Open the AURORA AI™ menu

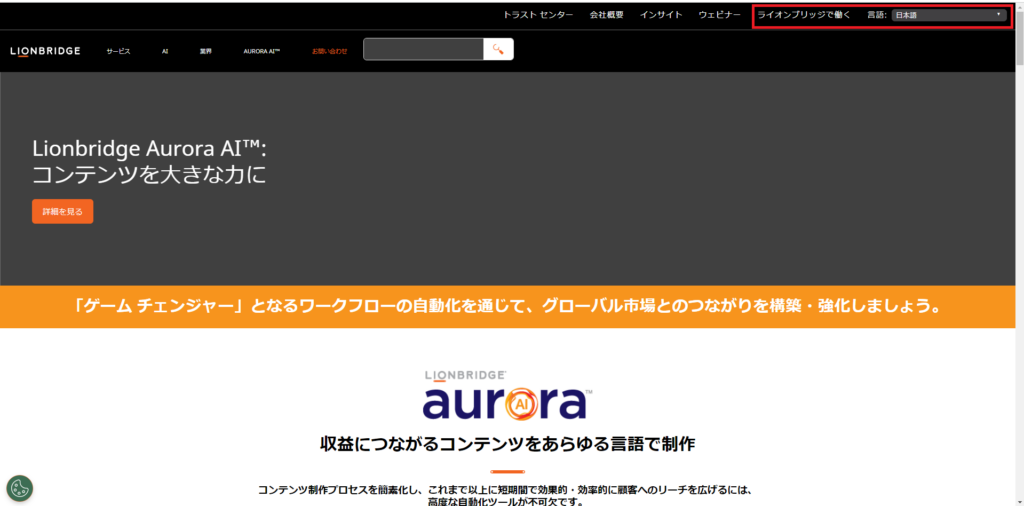[x=261, y=51]
